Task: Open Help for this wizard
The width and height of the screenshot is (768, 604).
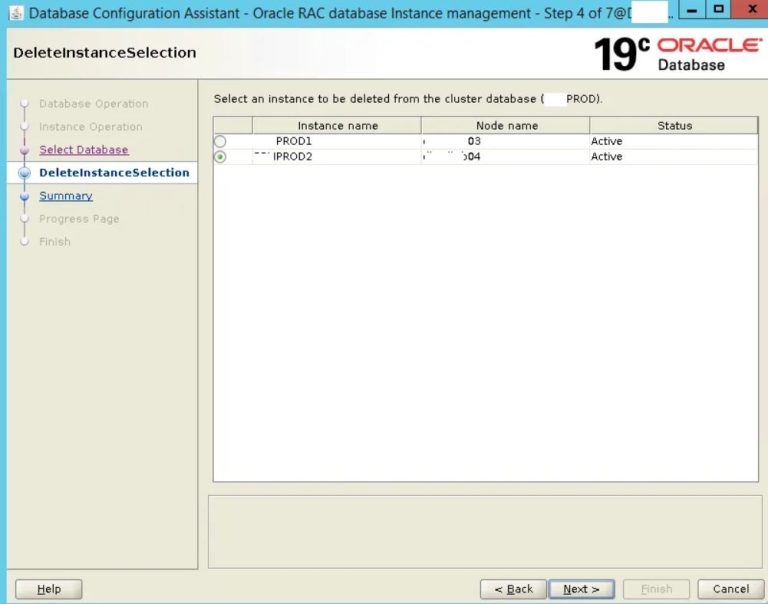Action: click(x=49, y=589)
